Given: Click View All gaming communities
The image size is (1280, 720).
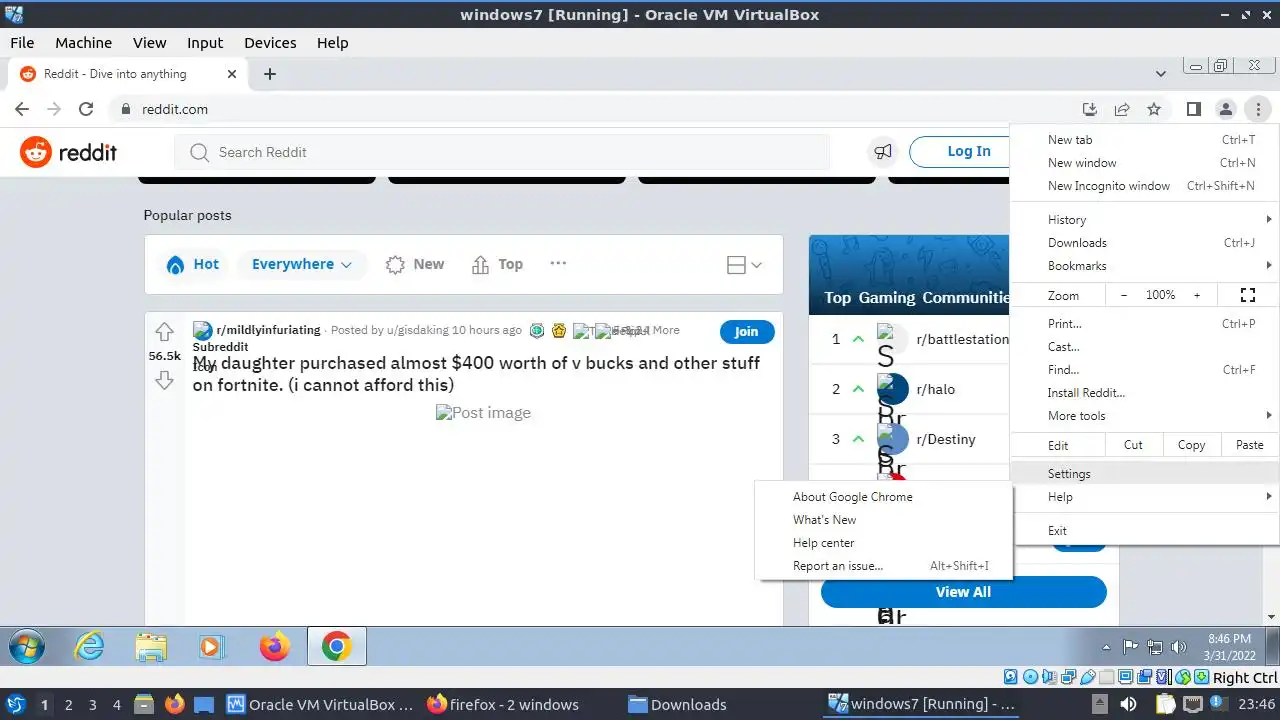Looking at the screenshot, I should tap(963, 592).
